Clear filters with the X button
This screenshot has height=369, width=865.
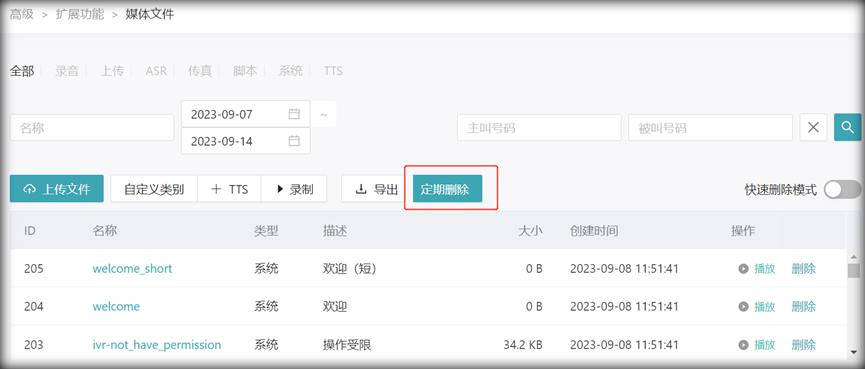click(813, 127)
